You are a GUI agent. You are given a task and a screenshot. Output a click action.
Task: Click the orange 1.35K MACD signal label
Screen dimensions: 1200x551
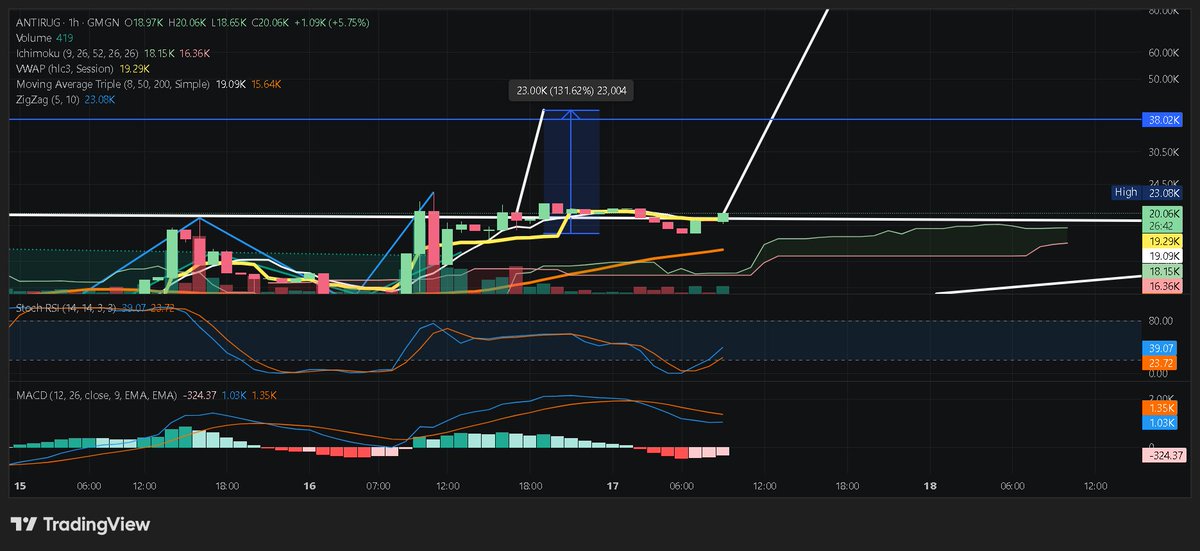point(1160,408)
